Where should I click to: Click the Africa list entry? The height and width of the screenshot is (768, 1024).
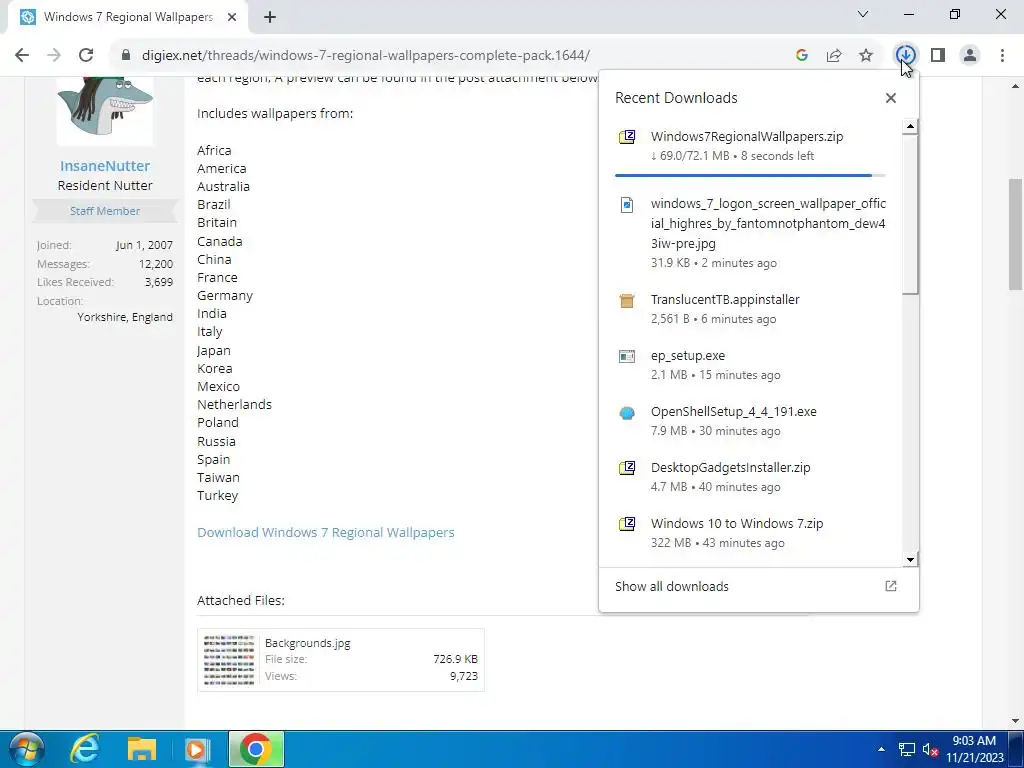click(x=214, y=150)
